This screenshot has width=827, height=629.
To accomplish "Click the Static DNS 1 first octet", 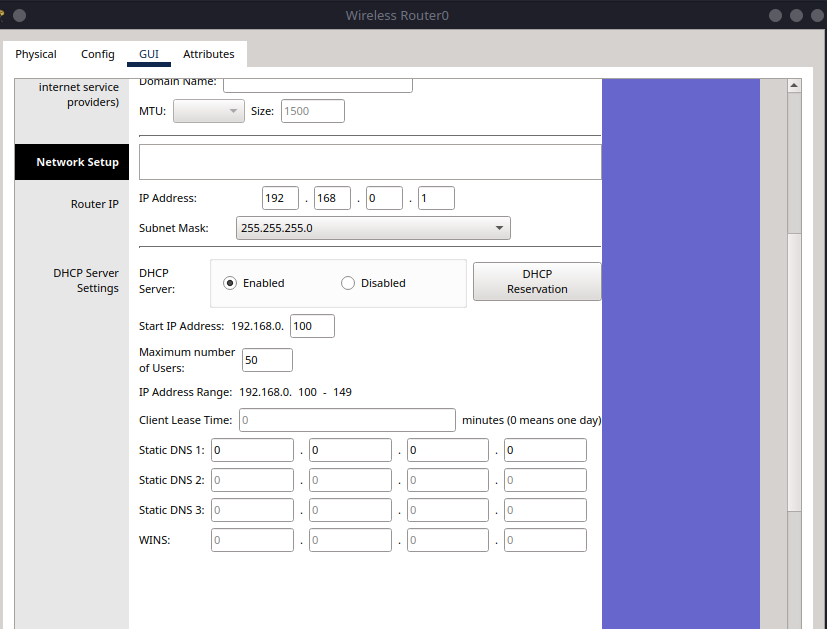I will [x=252, y=450].
